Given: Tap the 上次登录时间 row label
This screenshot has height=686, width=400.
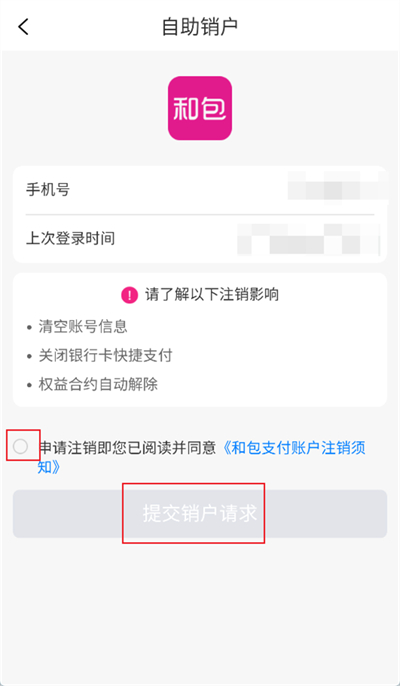Looking at the screenshot, I should click(x=70, y=239).
